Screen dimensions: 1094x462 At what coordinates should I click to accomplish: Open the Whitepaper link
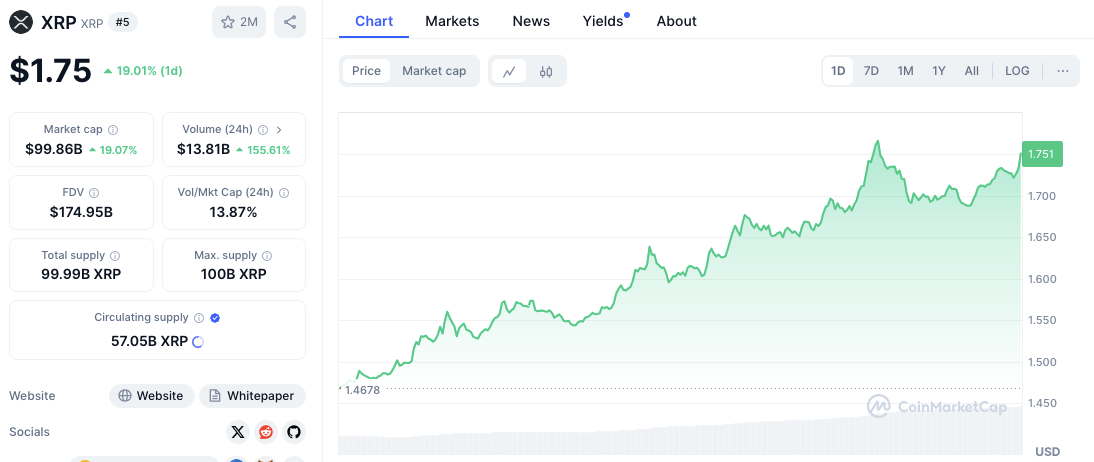tap(252, 396)
